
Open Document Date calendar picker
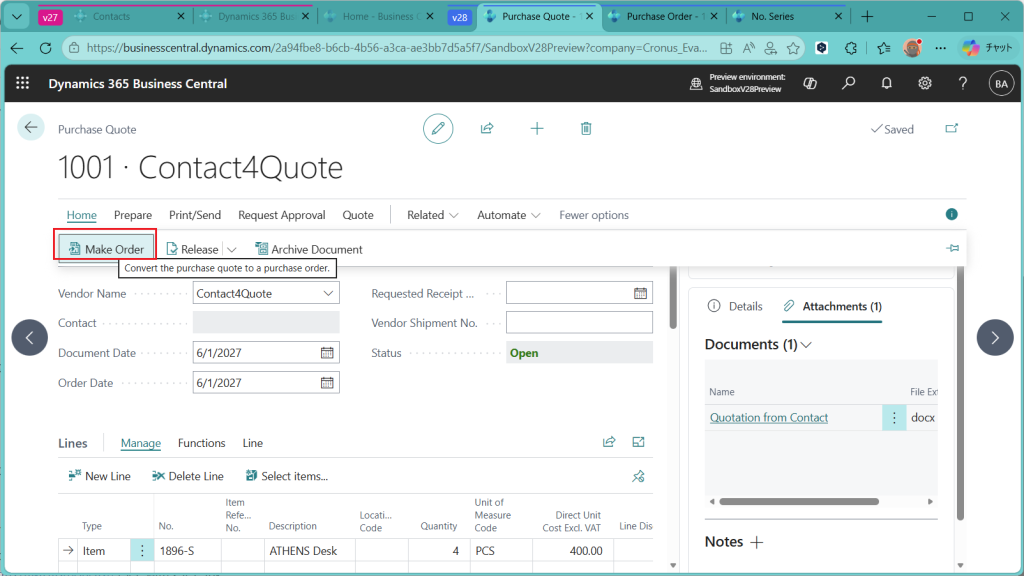coord(327,353)
